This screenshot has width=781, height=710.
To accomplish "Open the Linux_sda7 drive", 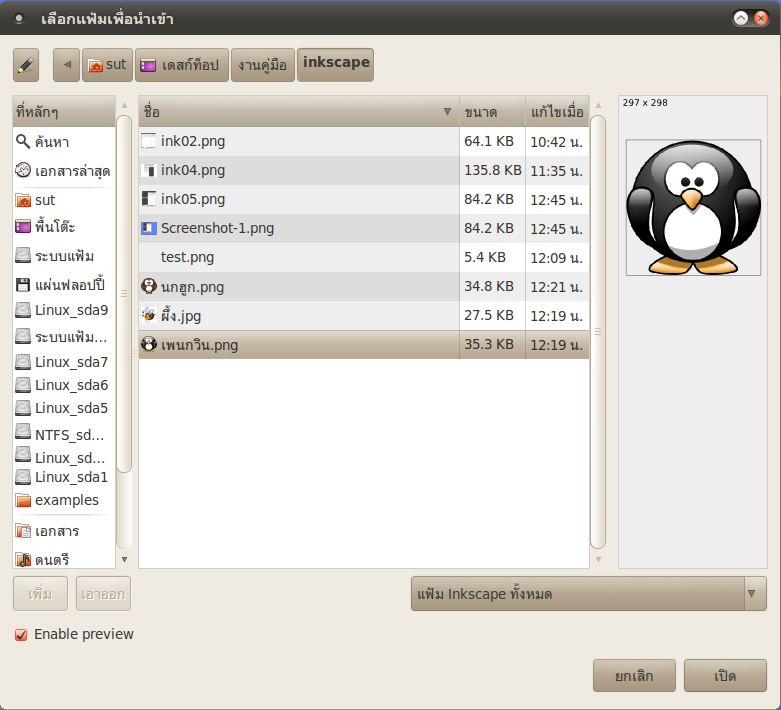I will click(64, 362).
